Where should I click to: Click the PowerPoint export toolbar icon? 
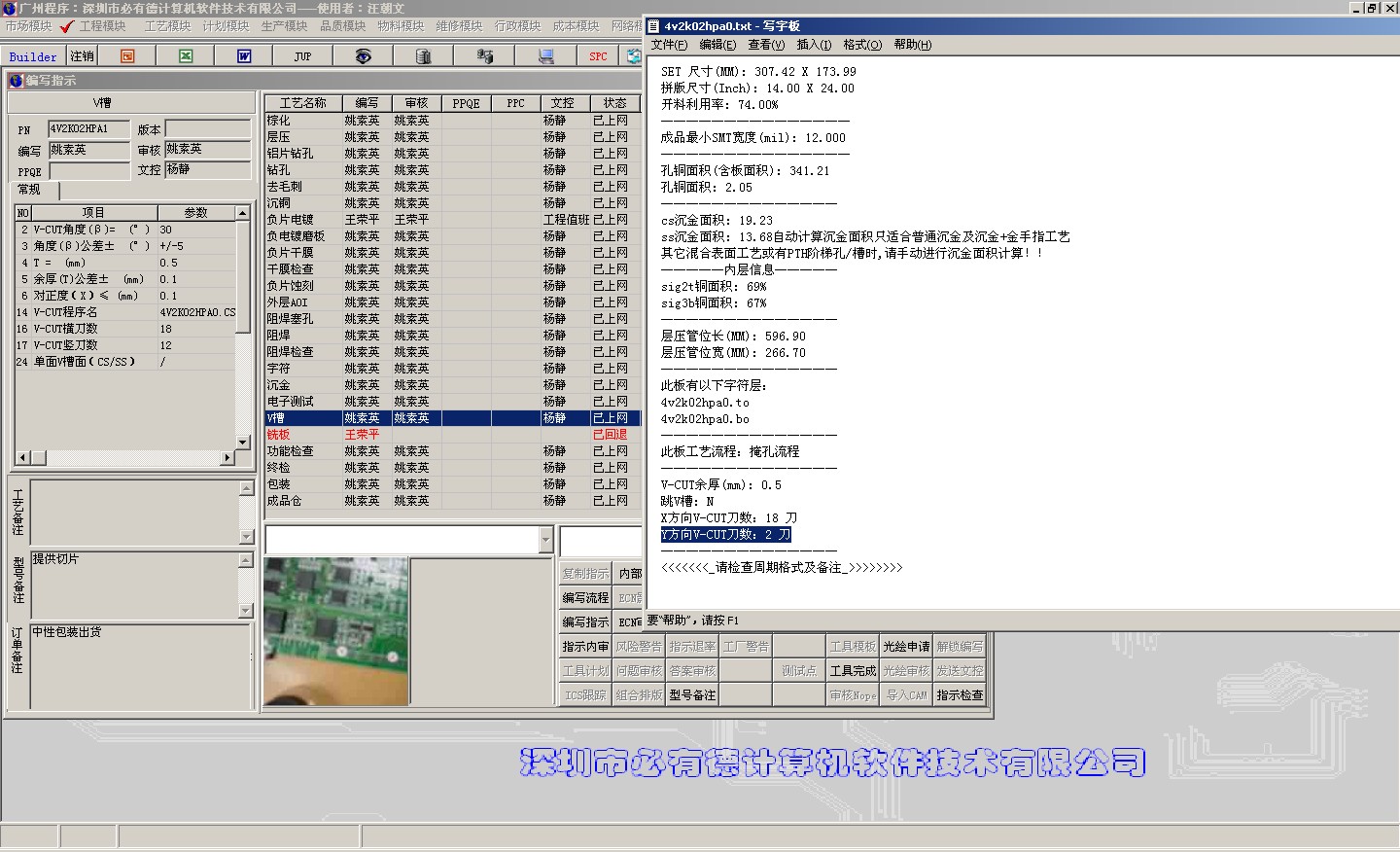[x=127, y=56]
